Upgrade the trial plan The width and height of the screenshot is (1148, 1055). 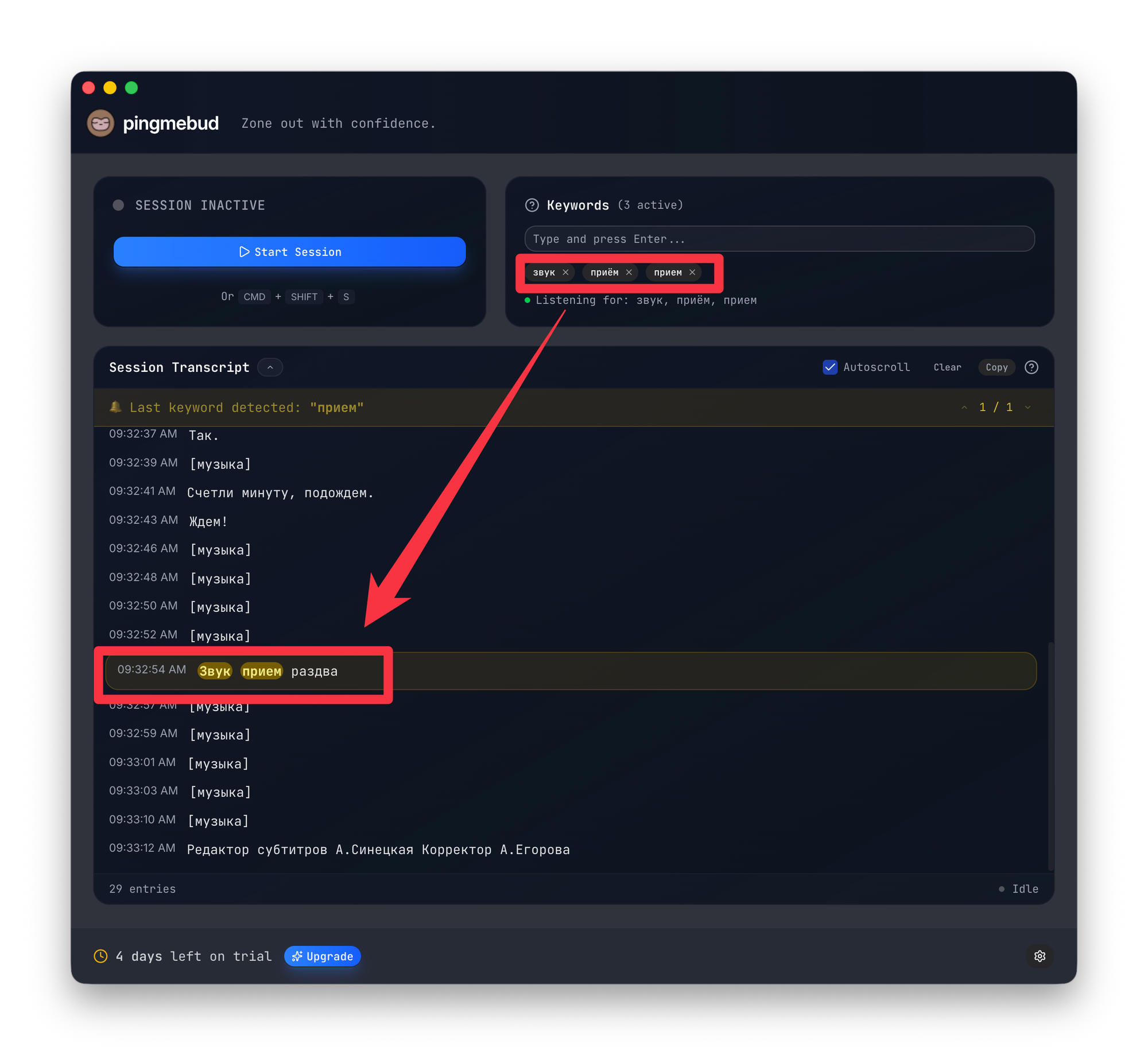pos(323,956)
